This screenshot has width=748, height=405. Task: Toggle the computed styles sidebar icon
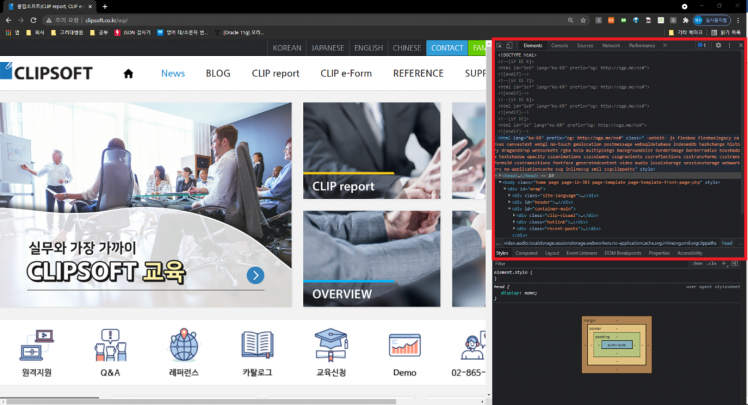(735, 264)
